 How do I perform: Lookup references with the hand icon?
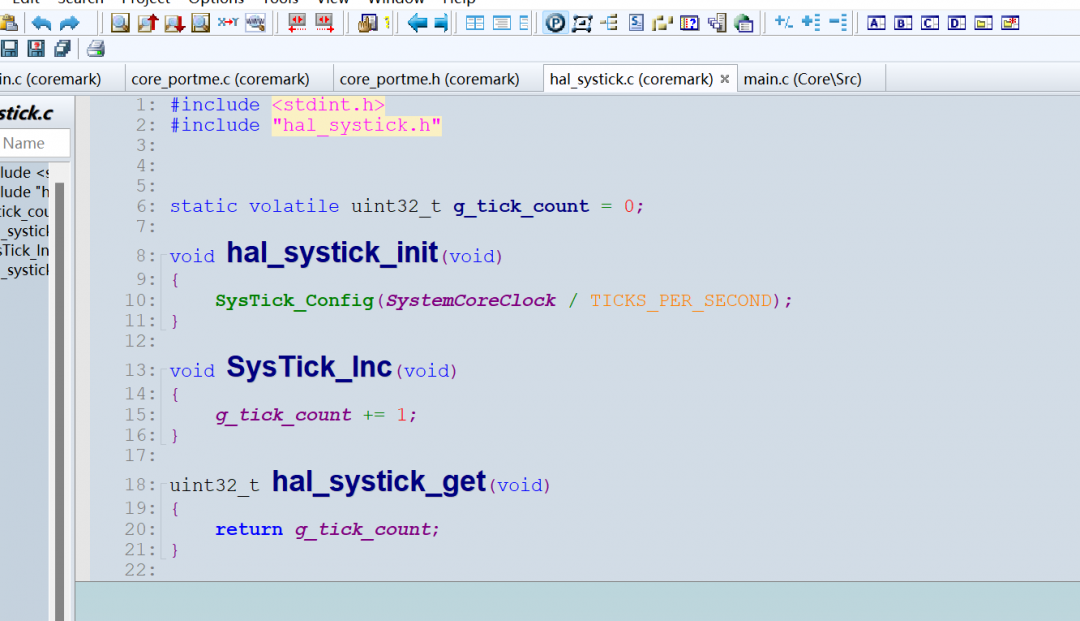tap(368, 23)
